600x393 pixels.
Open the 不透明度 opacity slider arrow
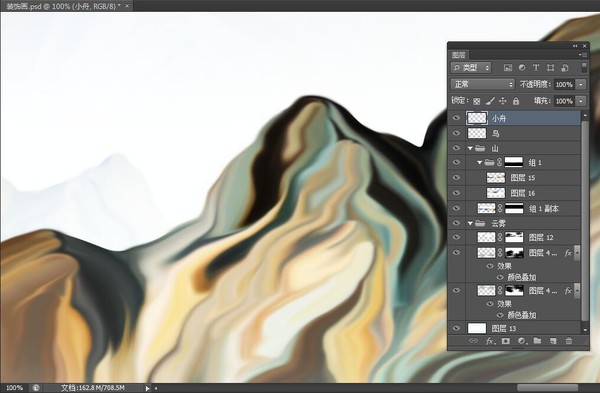pyautogui.click(x=581, y=84)
